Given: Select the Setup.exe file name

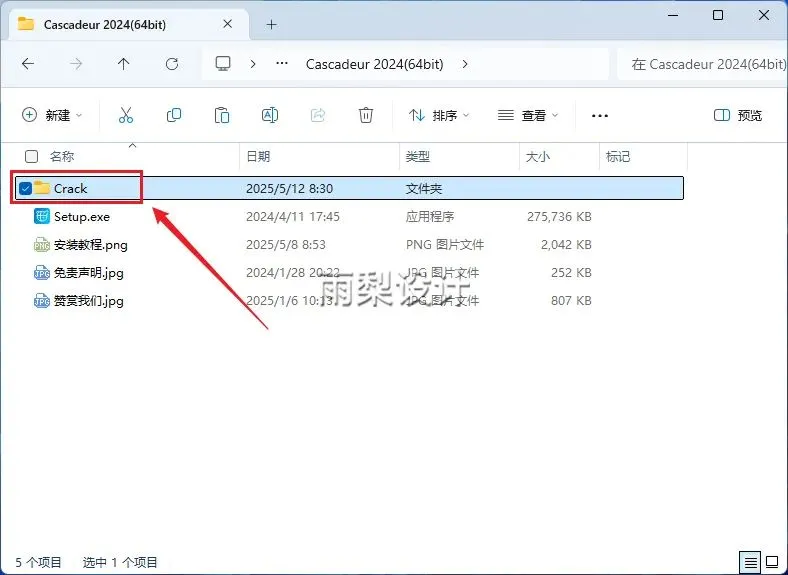Looking at the screenshot, I should tap(82, 217).
